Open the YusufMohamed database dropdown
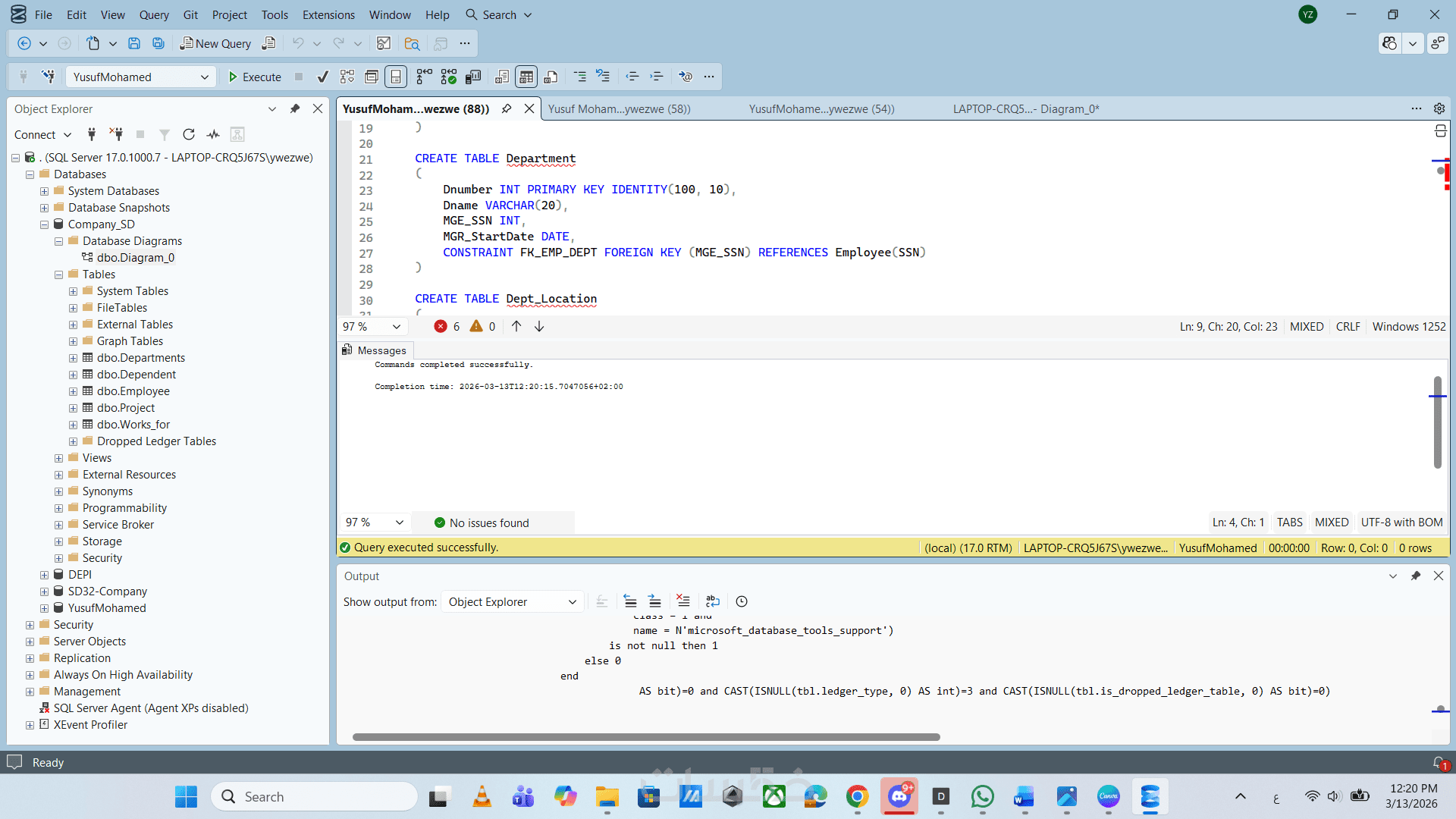 204,77
